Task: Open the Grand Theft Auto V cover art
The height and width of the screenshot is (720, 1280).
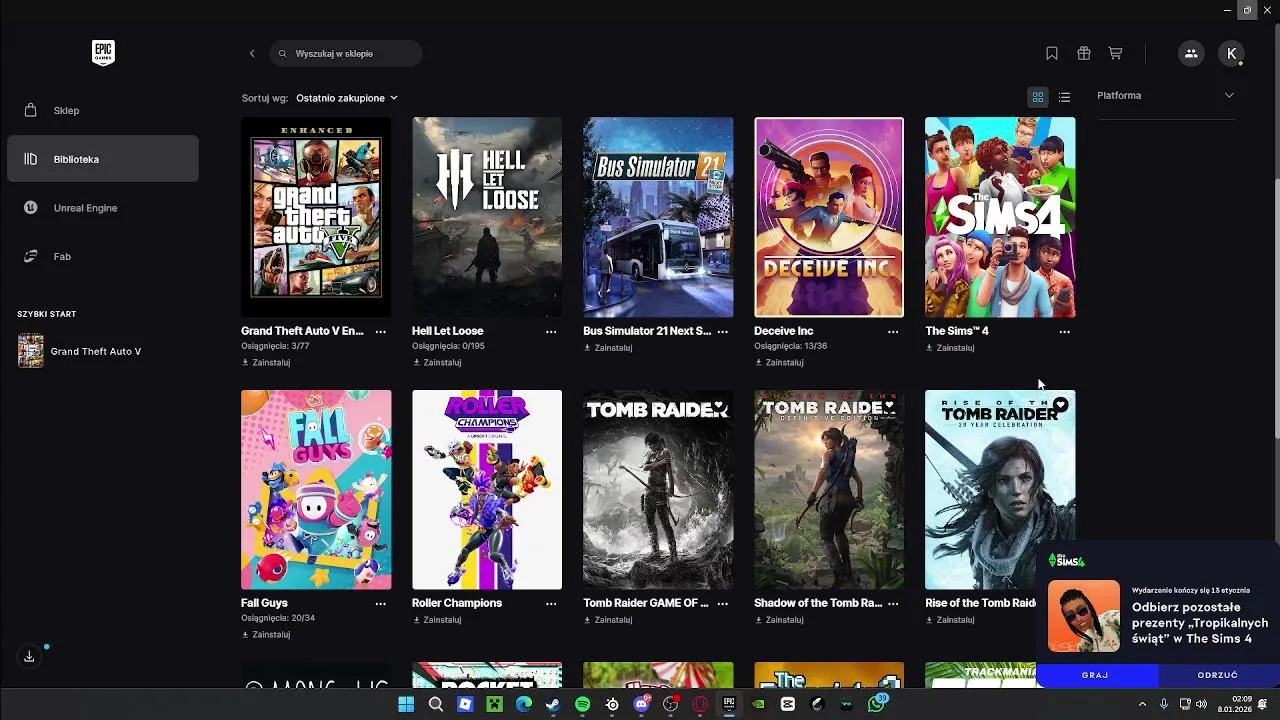Action: pos(316,217)
